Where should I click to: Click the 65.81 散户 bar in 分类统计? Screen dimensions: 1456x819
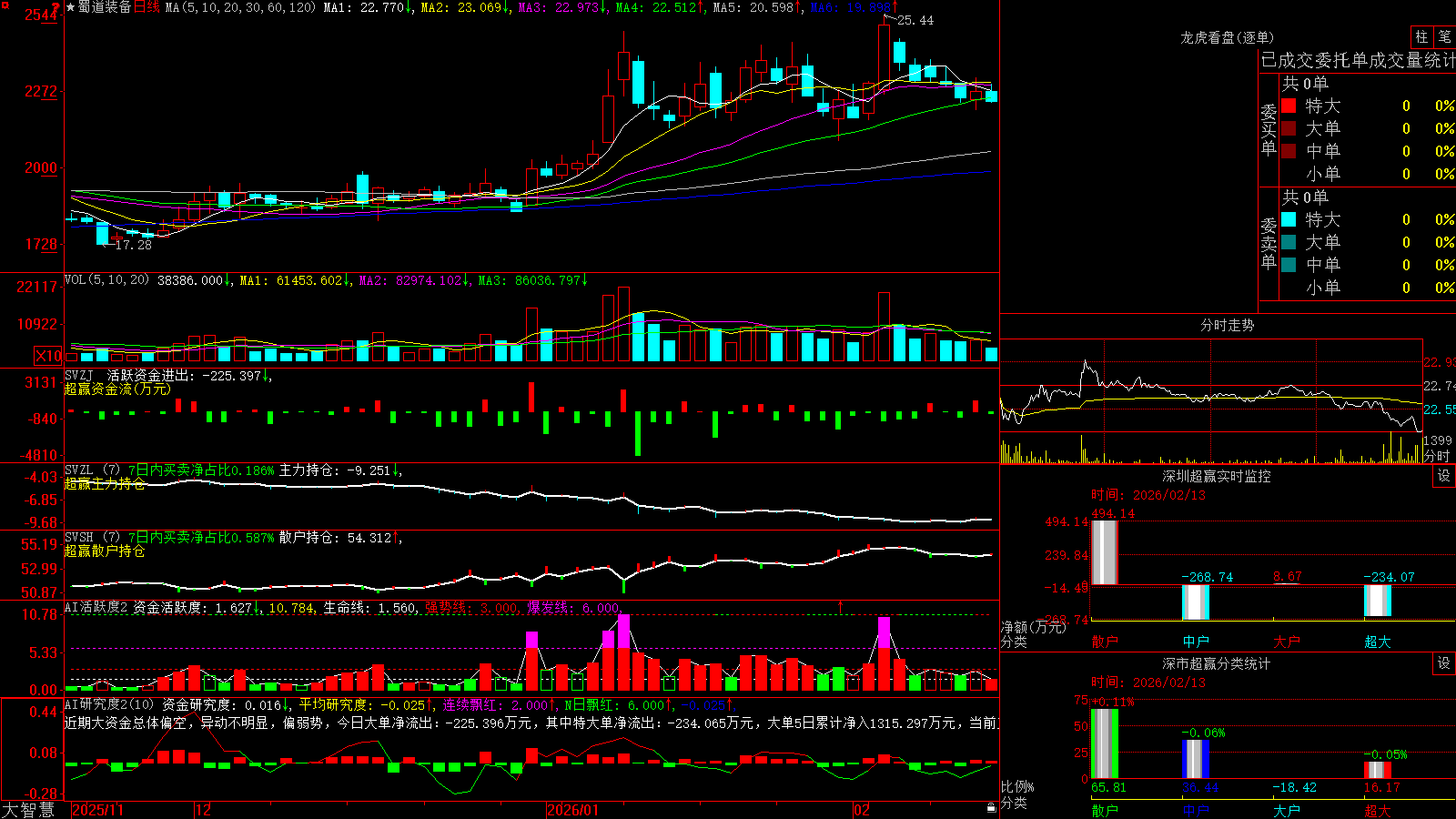[1104, 743]
